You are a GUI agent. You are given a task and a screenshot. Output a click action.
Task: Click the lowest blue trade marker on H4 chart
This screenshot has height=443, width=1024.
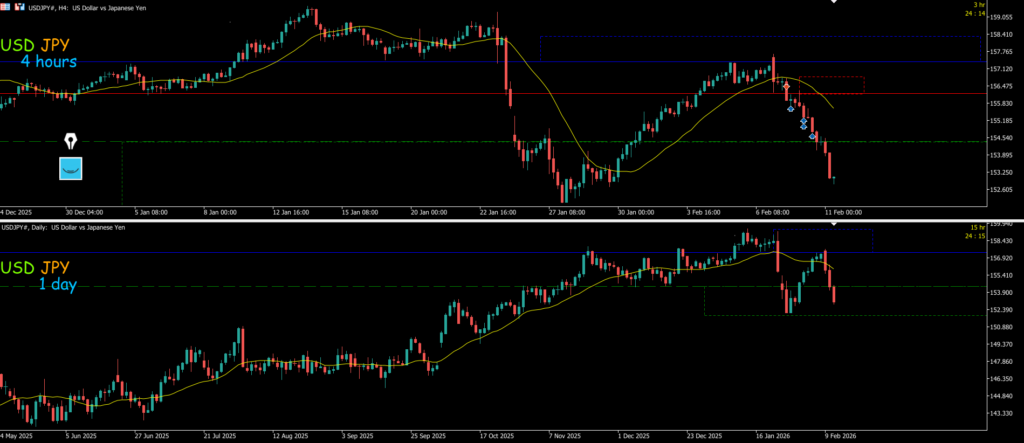[813, 136]
